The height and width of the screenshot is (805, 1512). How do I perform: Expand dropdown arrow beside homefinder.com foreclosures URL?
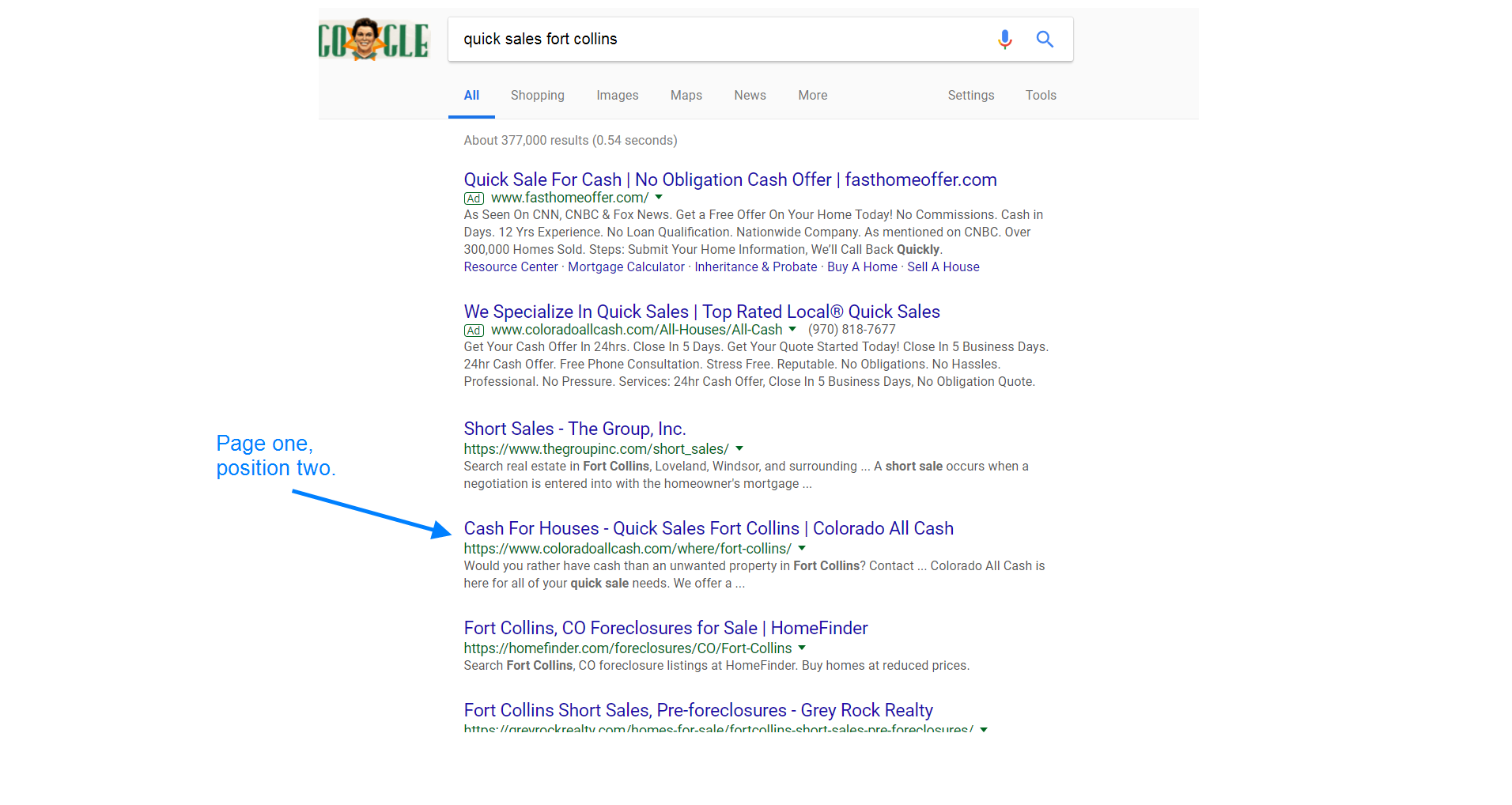pyautogui.click(x=802, y=648)
